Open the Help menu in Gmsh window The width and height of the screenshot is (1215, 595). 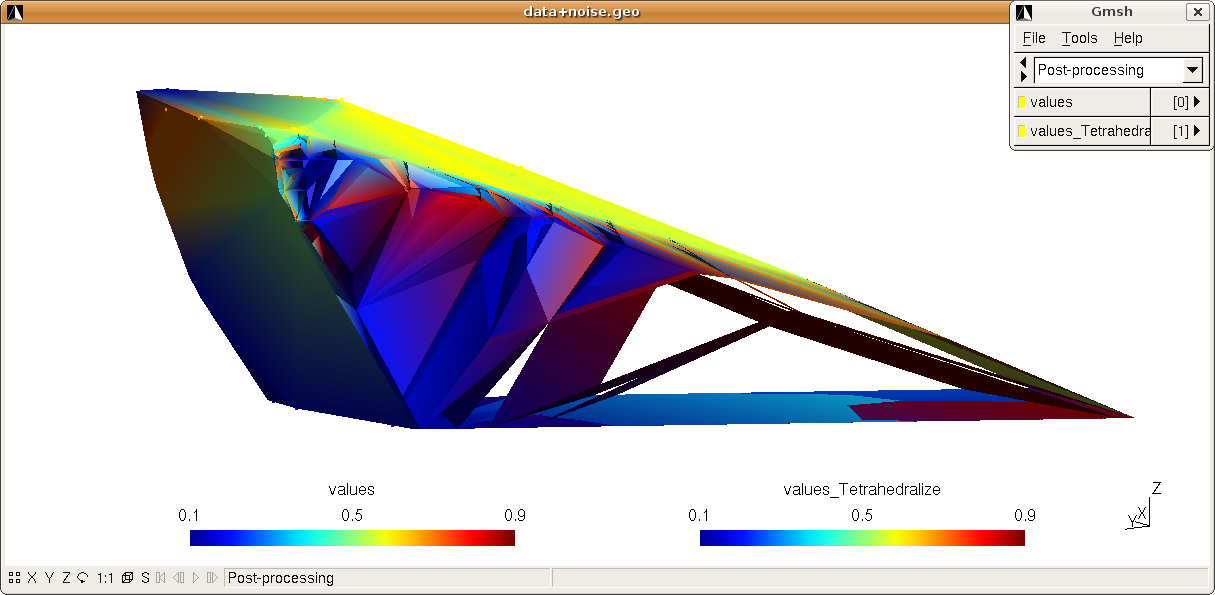(1128, 38)
